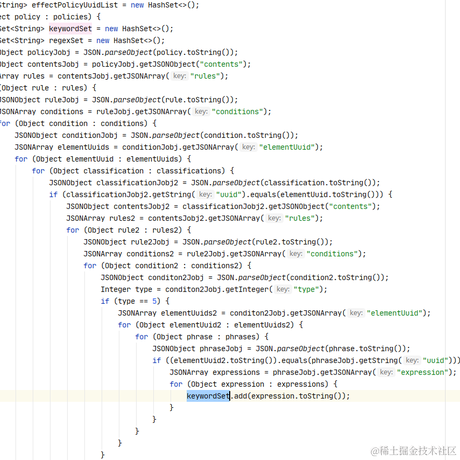Click 'ruleJobj.getJSONArray' method call
This screenshot has height=460, width=460.
click(143, 111)
